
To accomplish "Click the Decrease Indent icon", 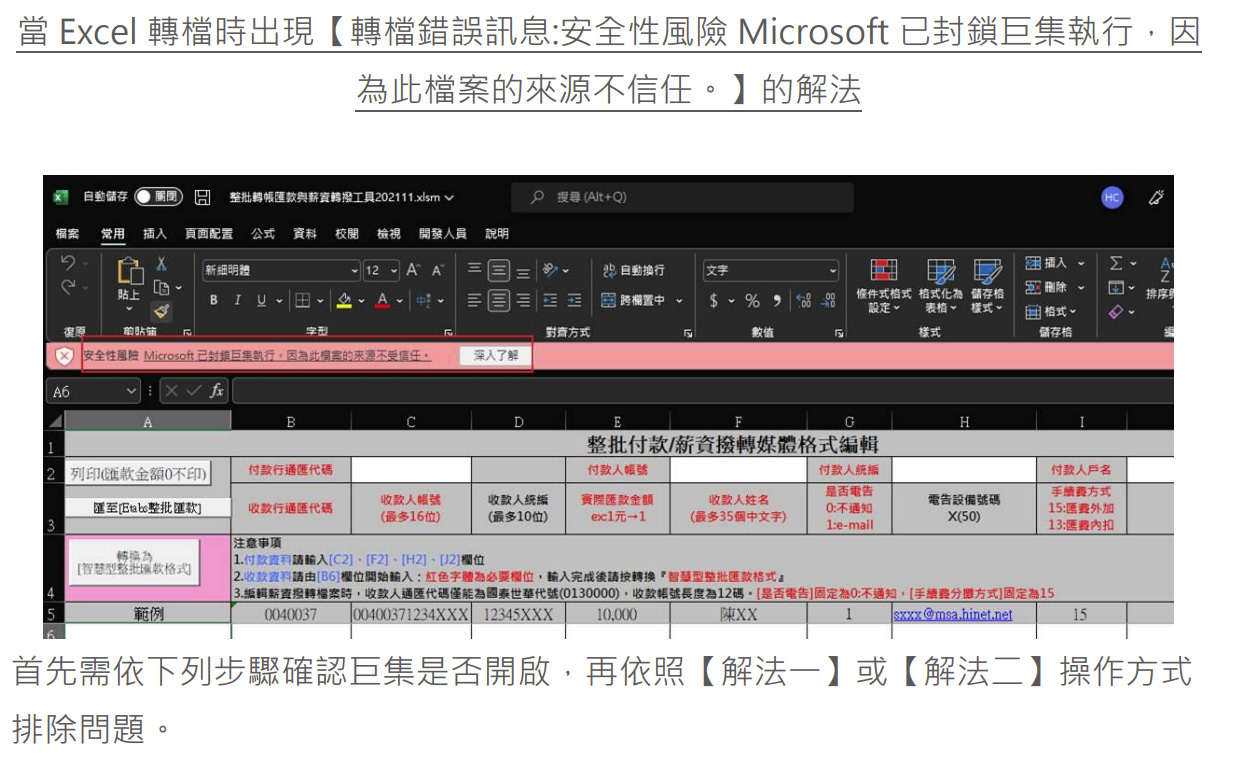I will (x=550, y=300).
